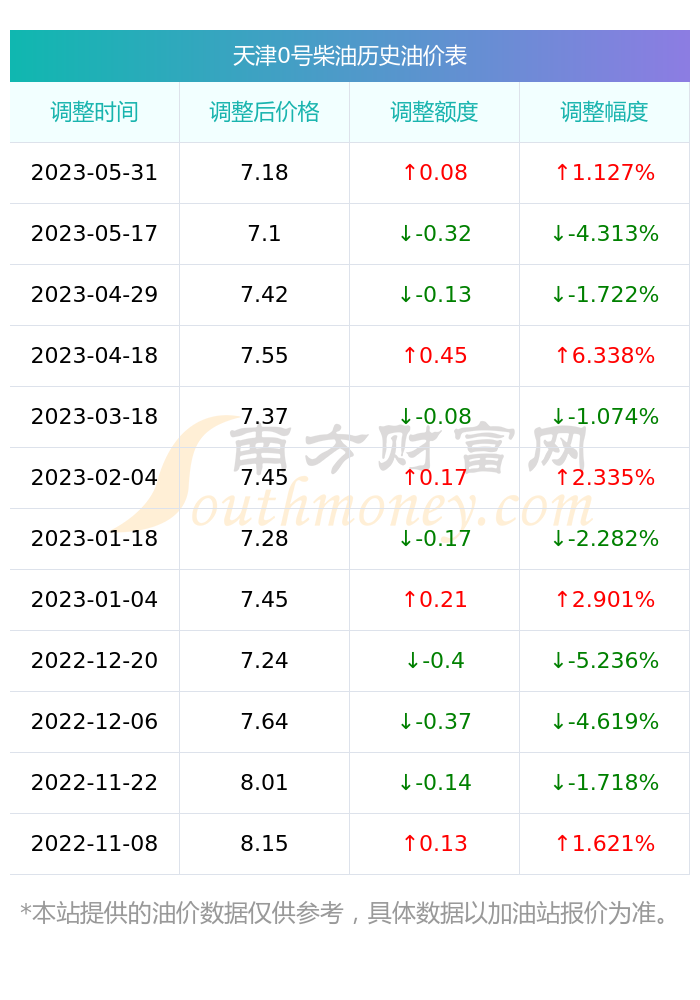Select percentage ↓-4.313% in the 2023-05-17 row
This screenshot has height=1000, width=700.
coord(604,233)
